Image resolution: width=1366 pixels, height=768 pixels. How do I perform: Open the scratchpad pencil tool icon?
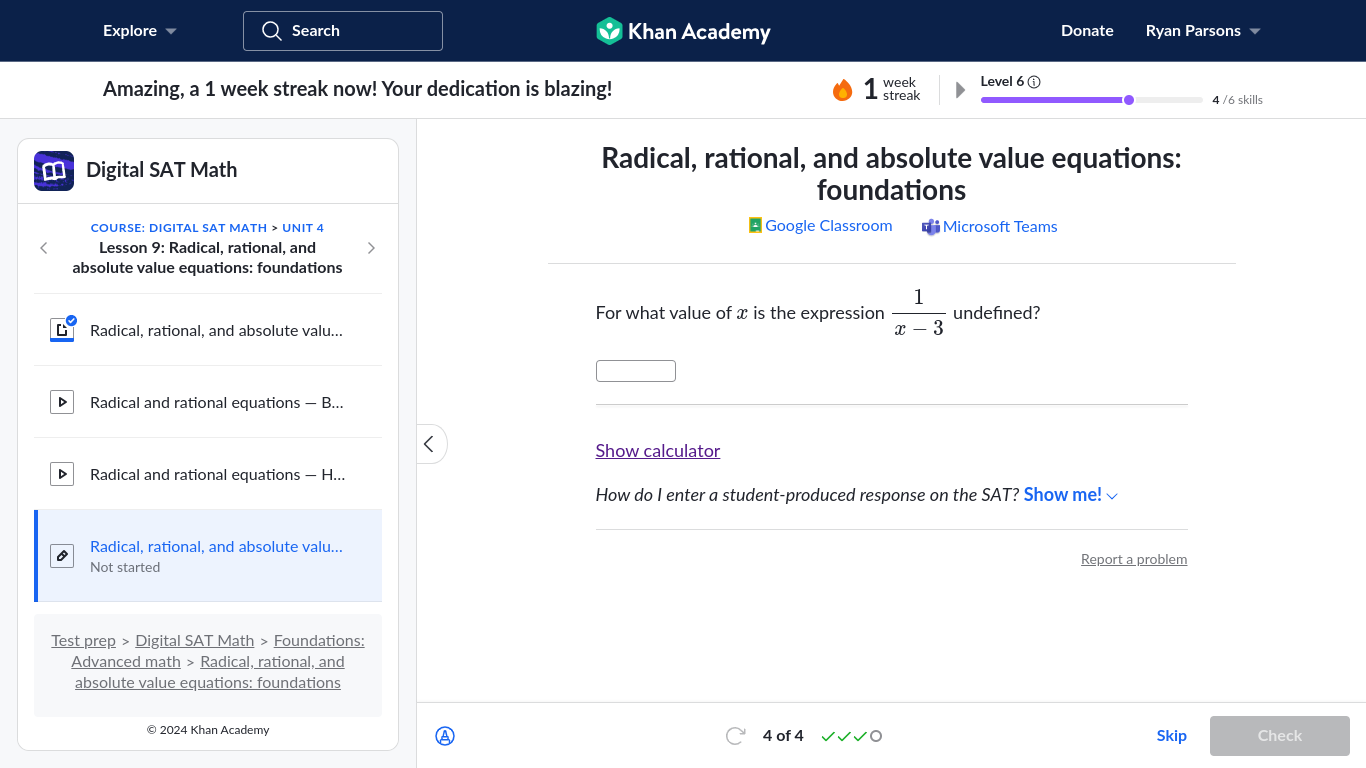pos(445,736)
